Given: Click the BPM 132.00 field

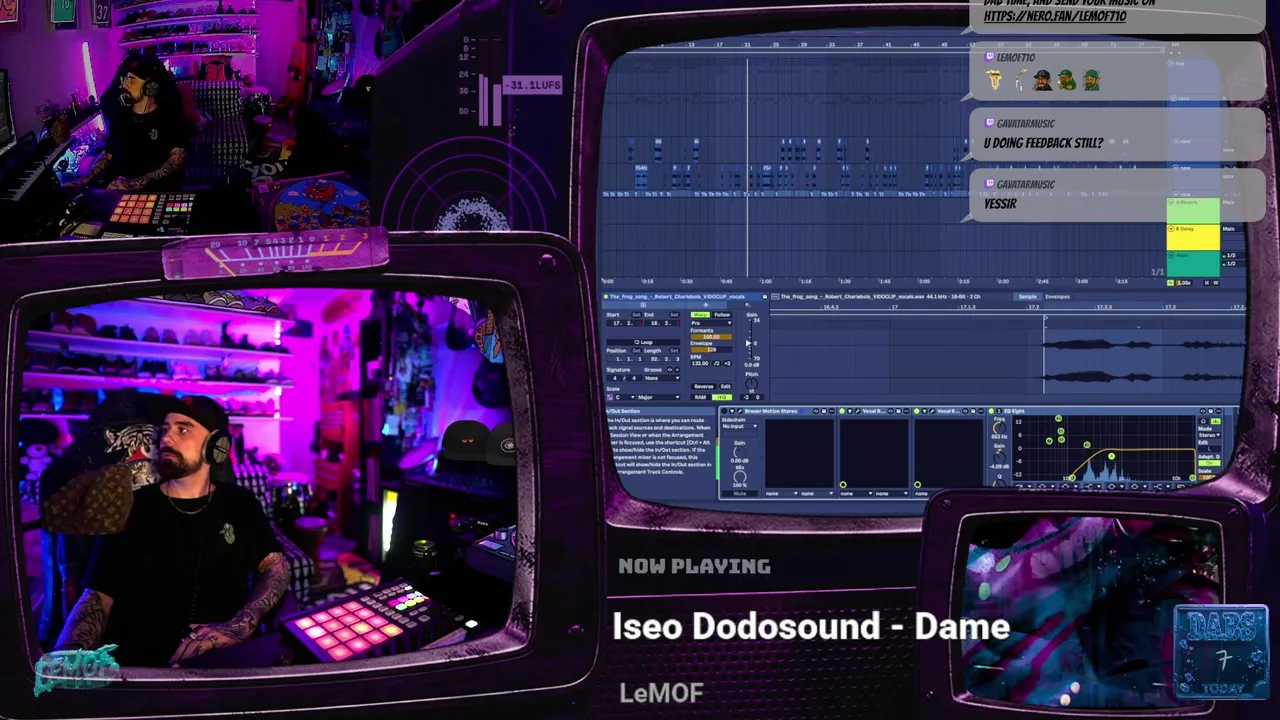Looking at the screenshot, I should click(700, 363).
